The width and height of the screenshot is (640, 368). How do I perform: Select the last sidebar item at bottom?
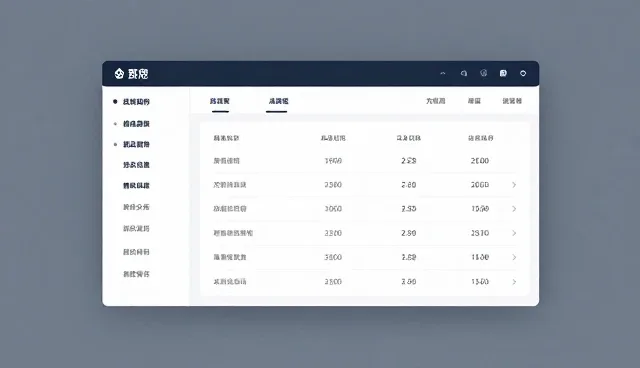coord(136,274)
